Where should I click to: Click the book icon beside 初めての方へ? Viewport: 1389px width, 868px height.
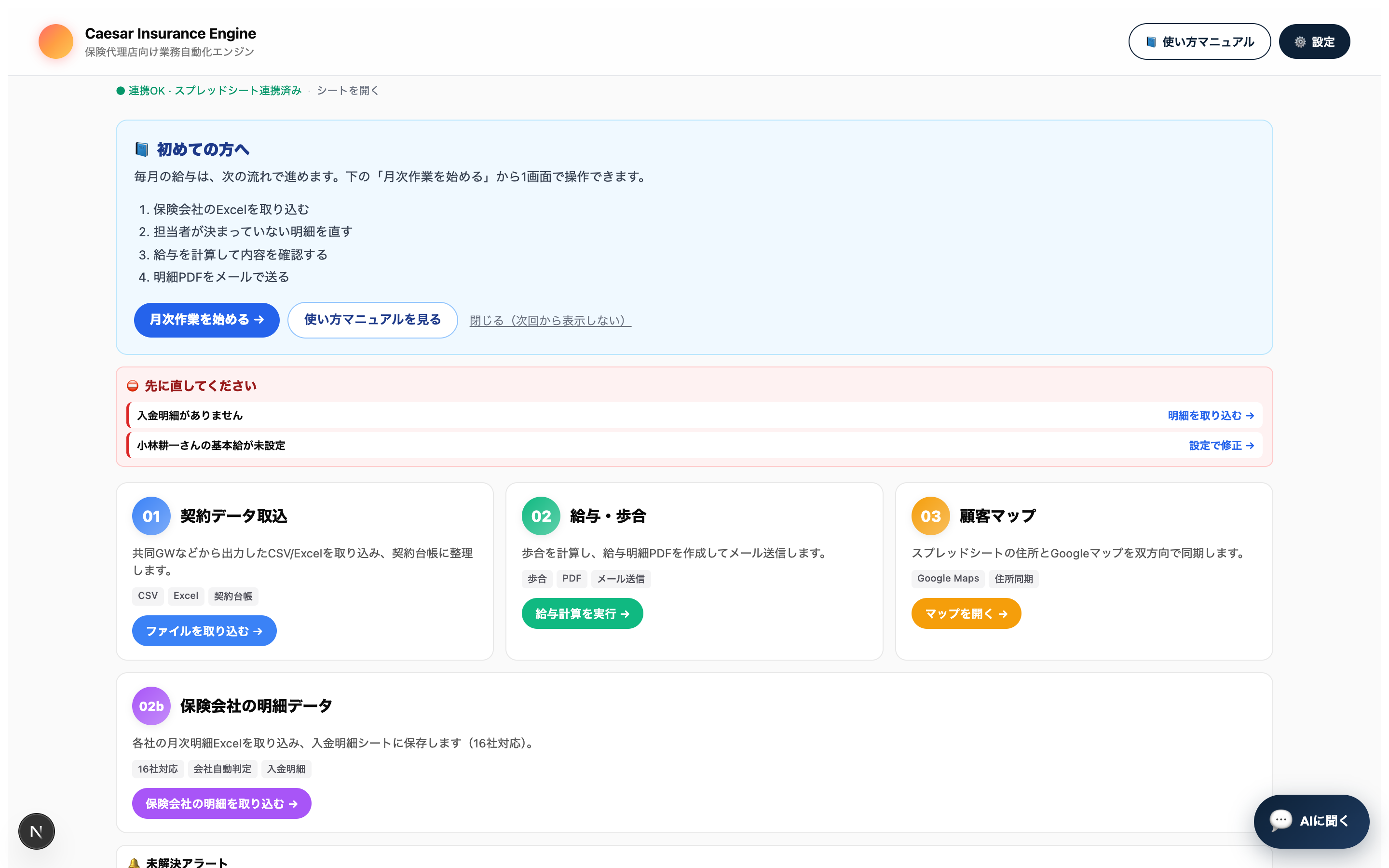tap(142, 149)
